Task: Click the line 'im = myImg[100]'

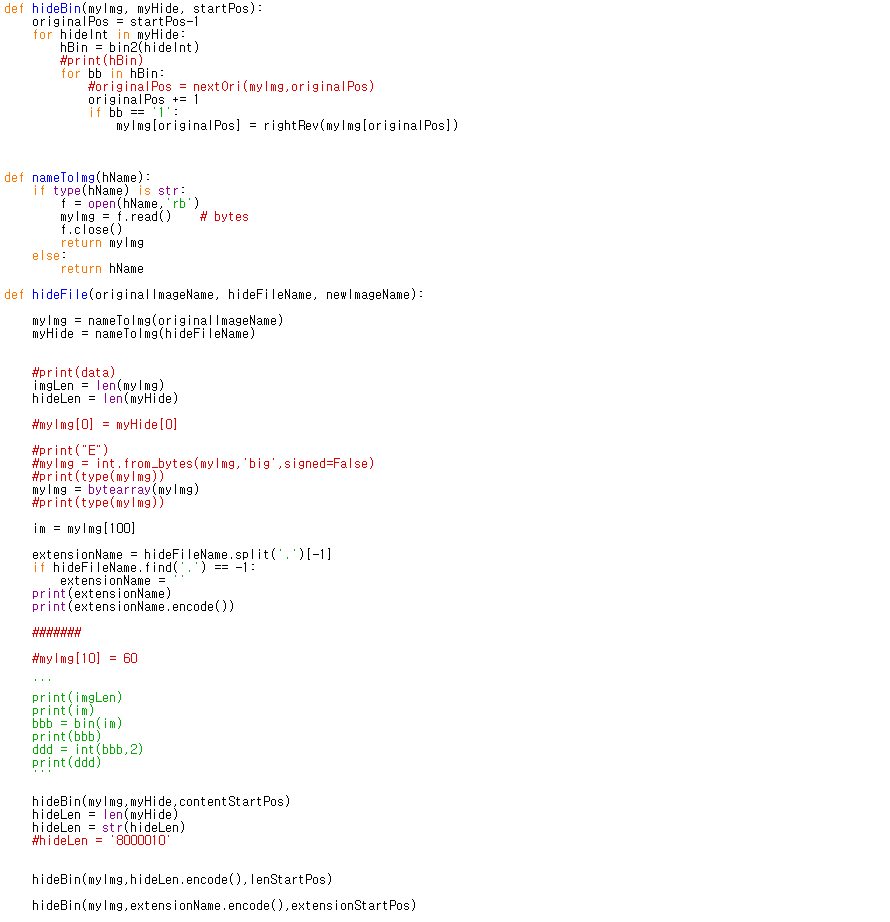Action: click(84, 528)
